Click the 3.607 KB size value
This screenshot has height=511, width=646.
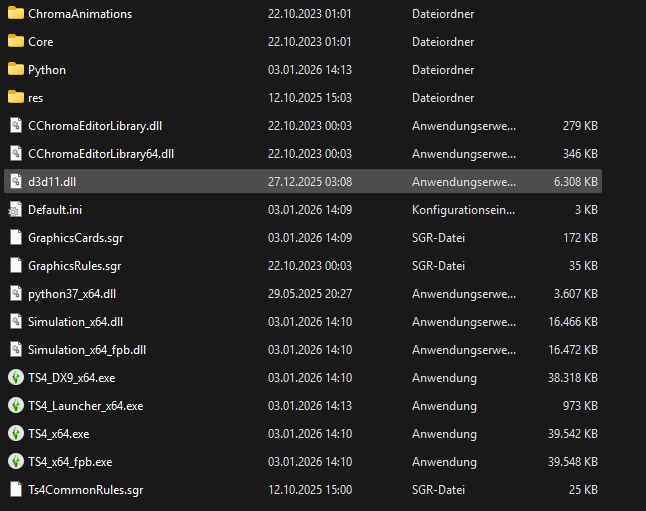point(576,294)
